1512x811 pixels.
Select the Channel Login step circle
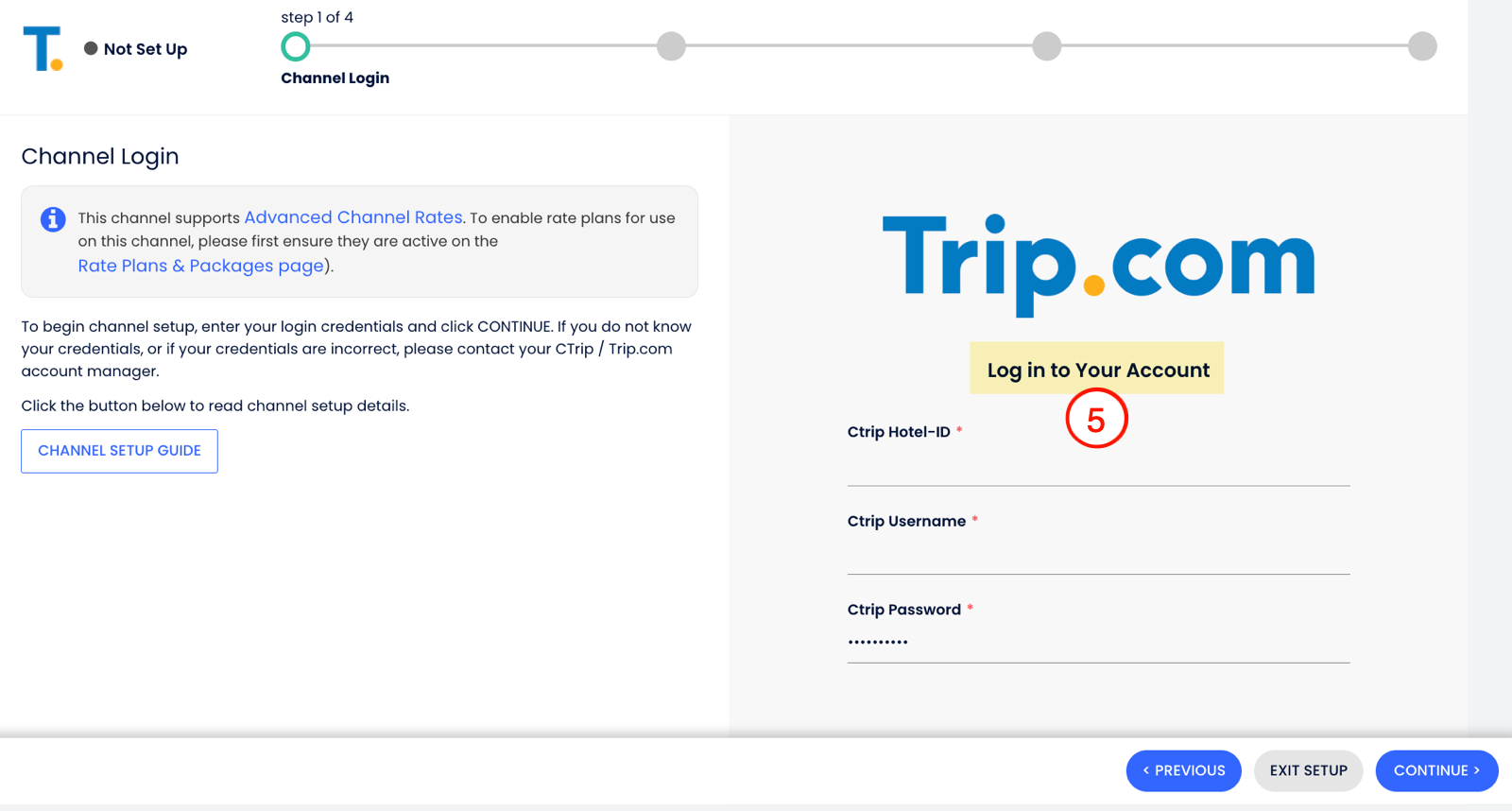point(296,46)
